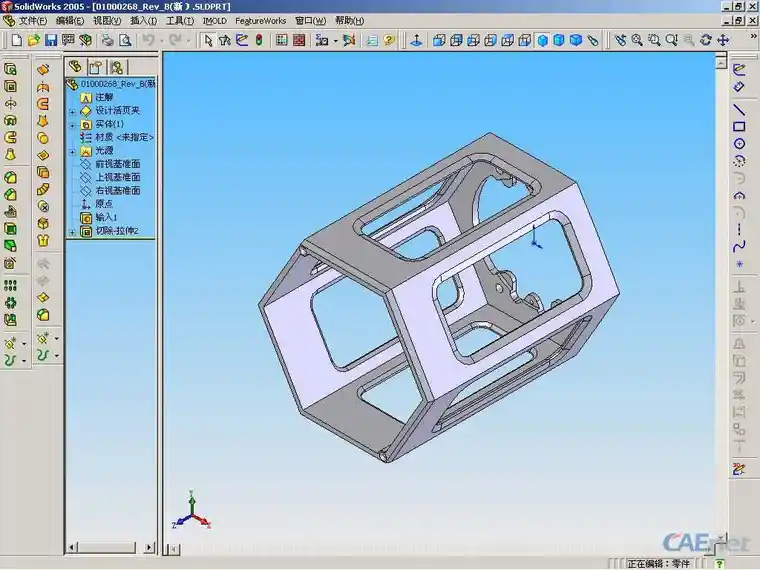The image size is (760, 570).
Task: Click the Rebuild traffic light icon
Action: click(x=259, y=40)
